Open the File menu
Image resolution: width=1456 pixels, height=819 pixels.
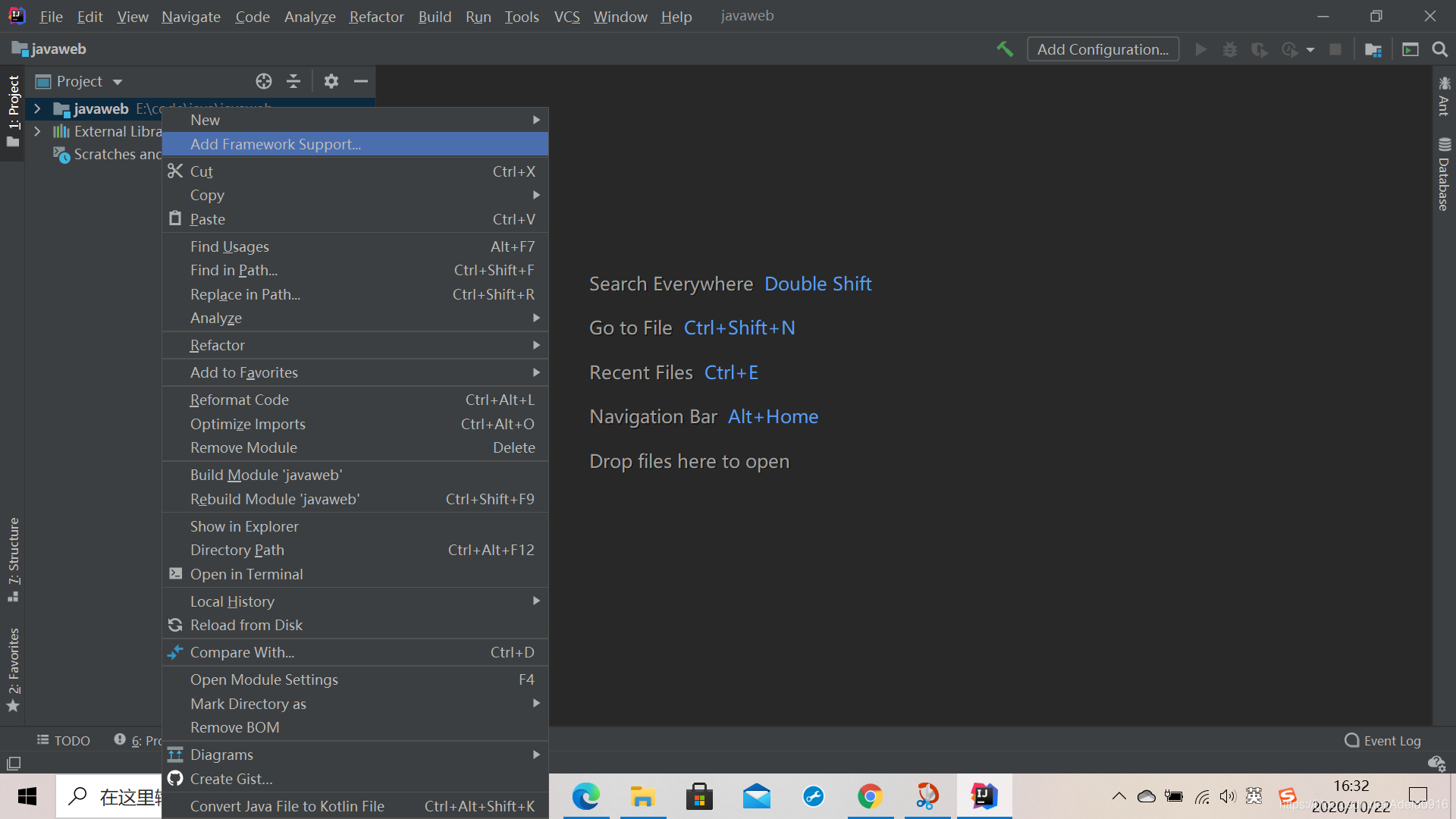pyautogui.click(x=51, y=16)
